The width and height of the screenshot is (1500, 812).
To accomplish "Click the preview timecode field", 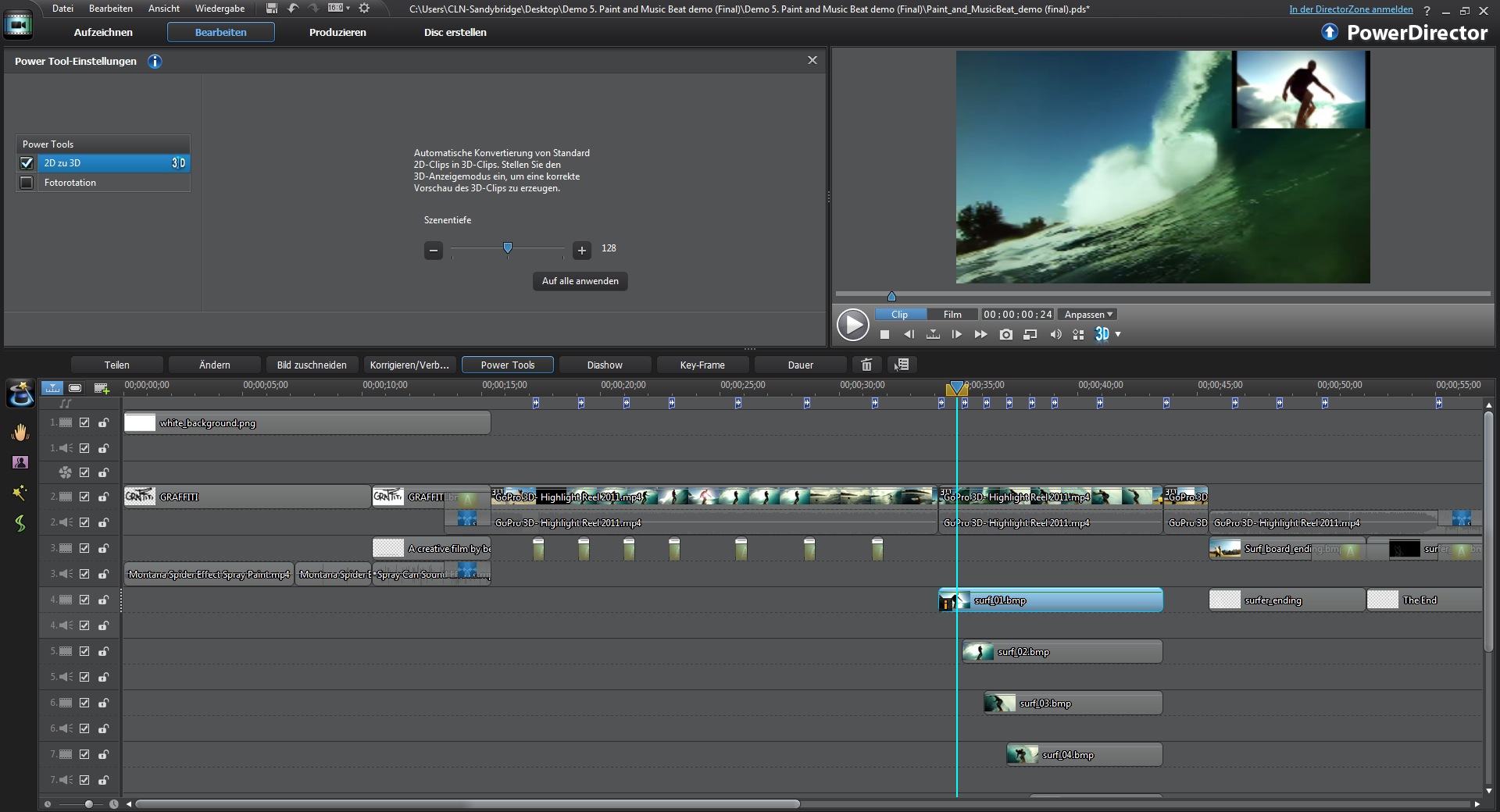I will (1017, 315).
